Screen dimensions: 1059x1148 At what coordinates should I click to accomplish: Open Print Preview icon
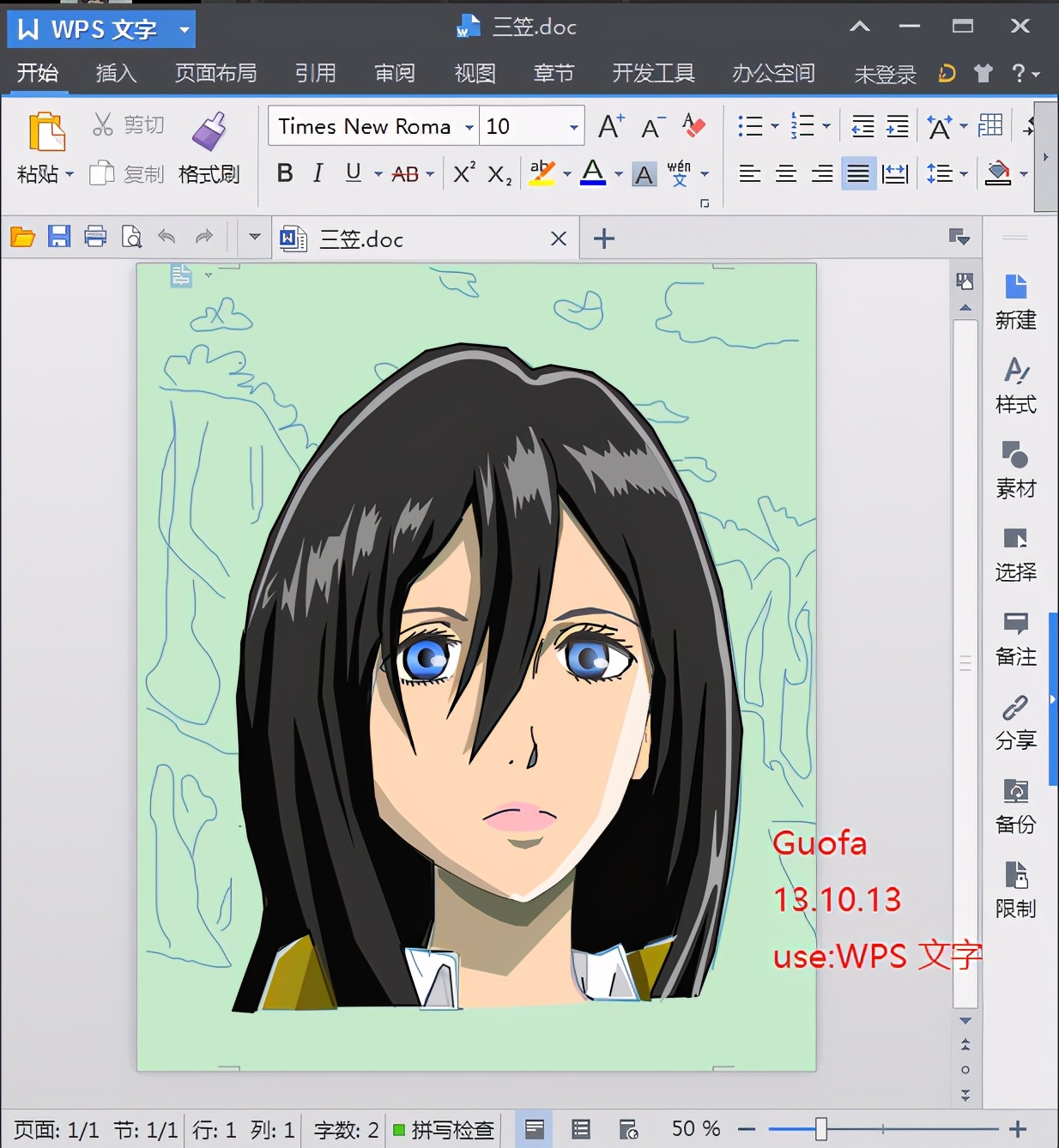[131, 237]
